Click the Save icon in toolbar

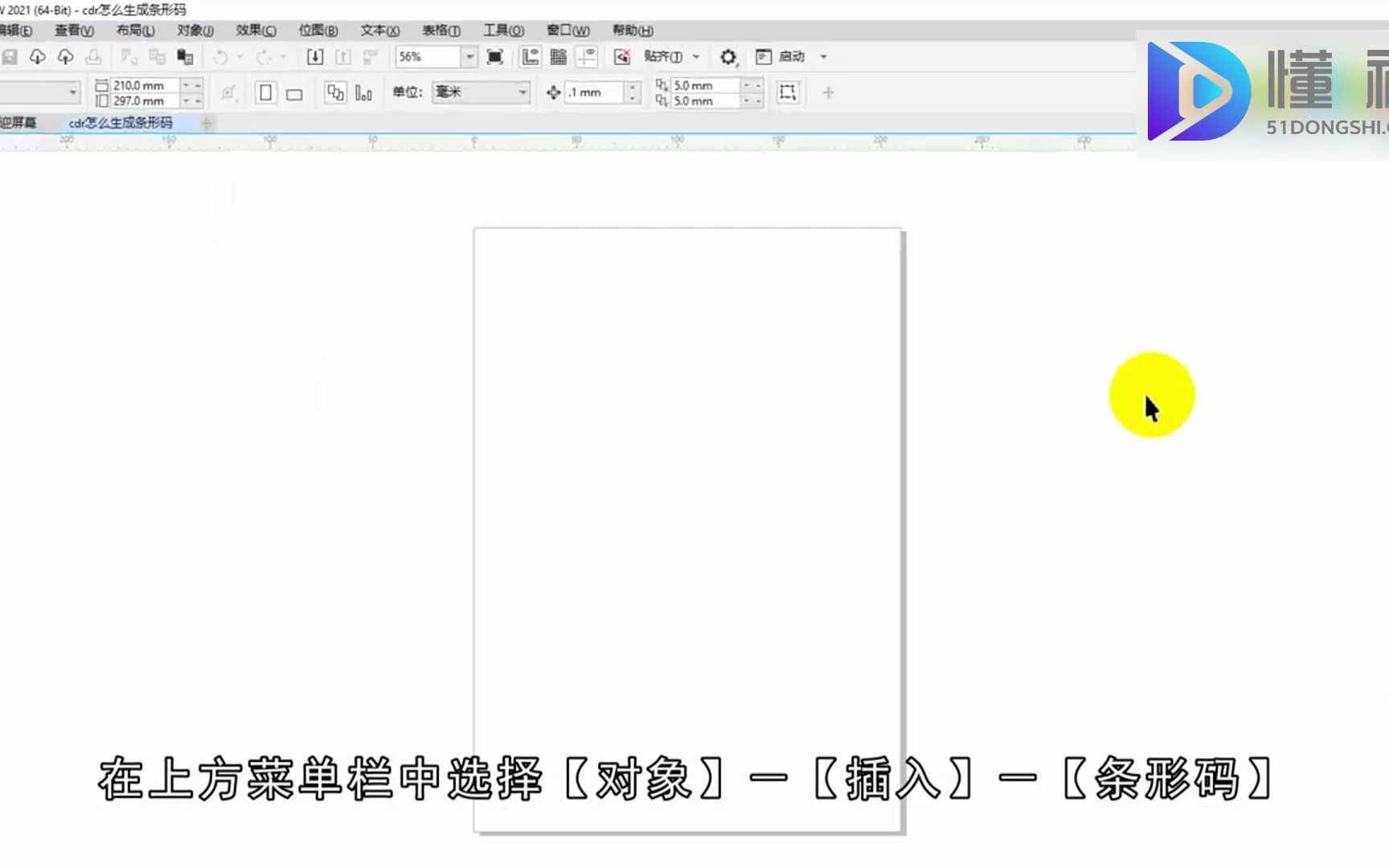pyautogui.click(x=10, y=57)
